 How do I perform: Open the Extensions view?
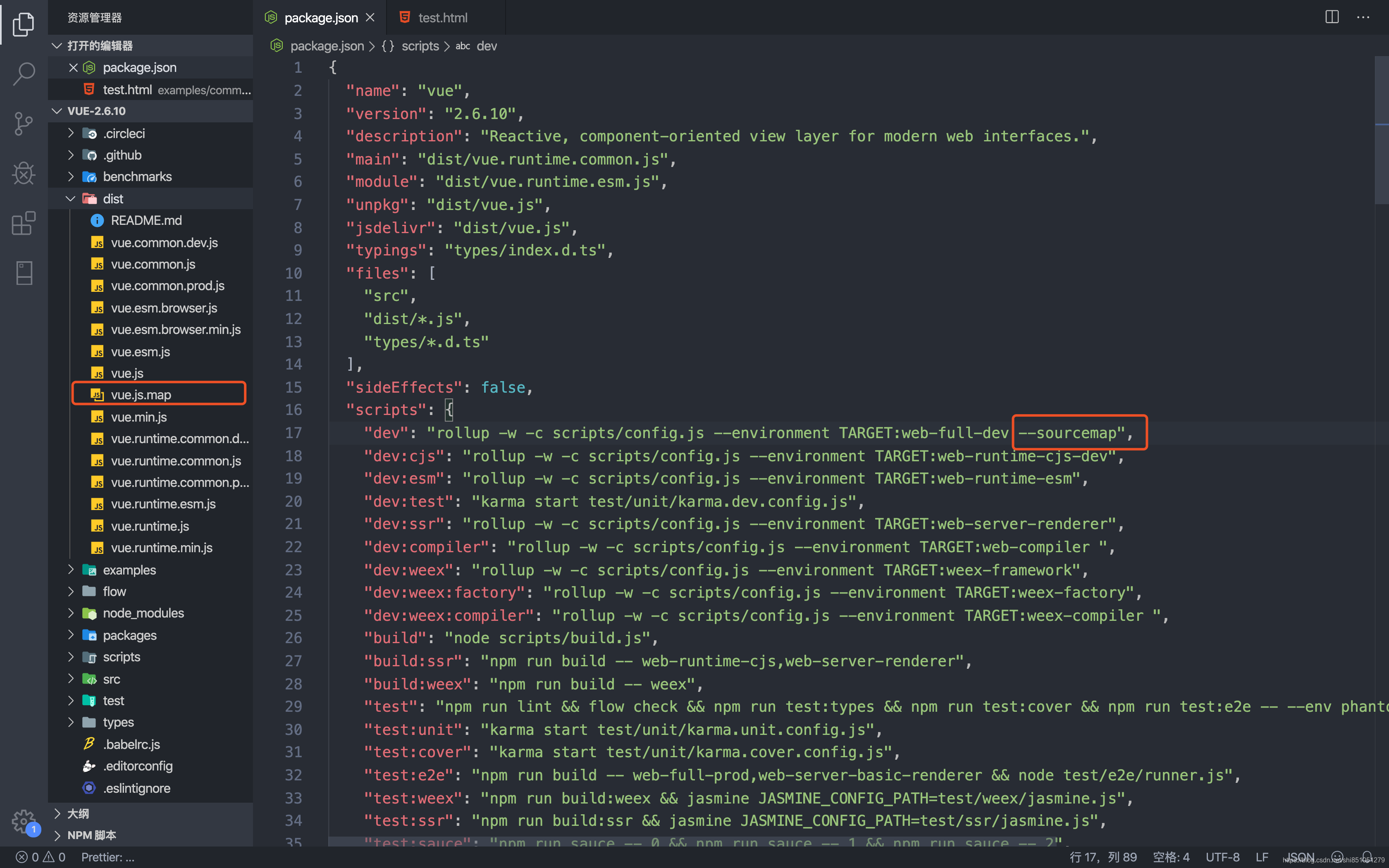[x=24, y=223]
